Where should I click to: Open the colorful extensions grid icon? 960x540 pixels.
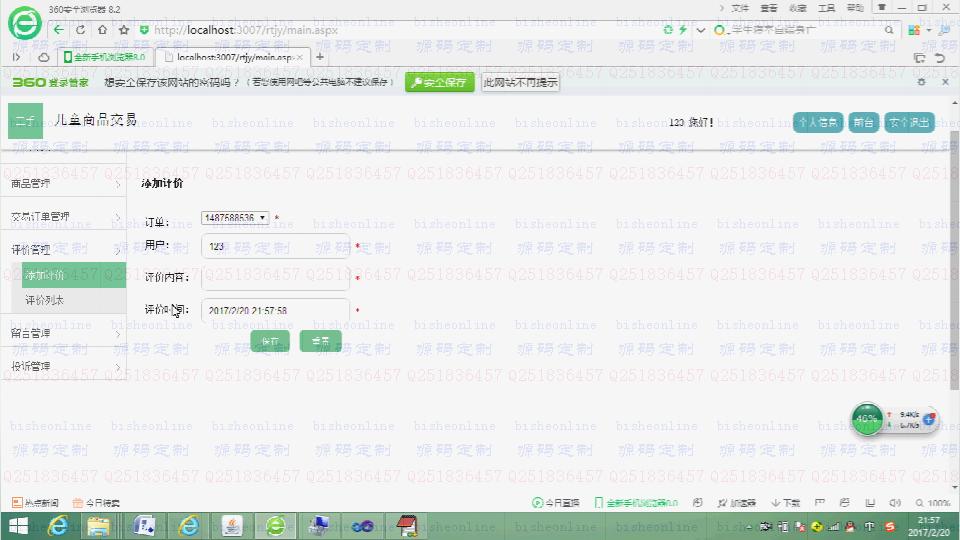(914, 29)
